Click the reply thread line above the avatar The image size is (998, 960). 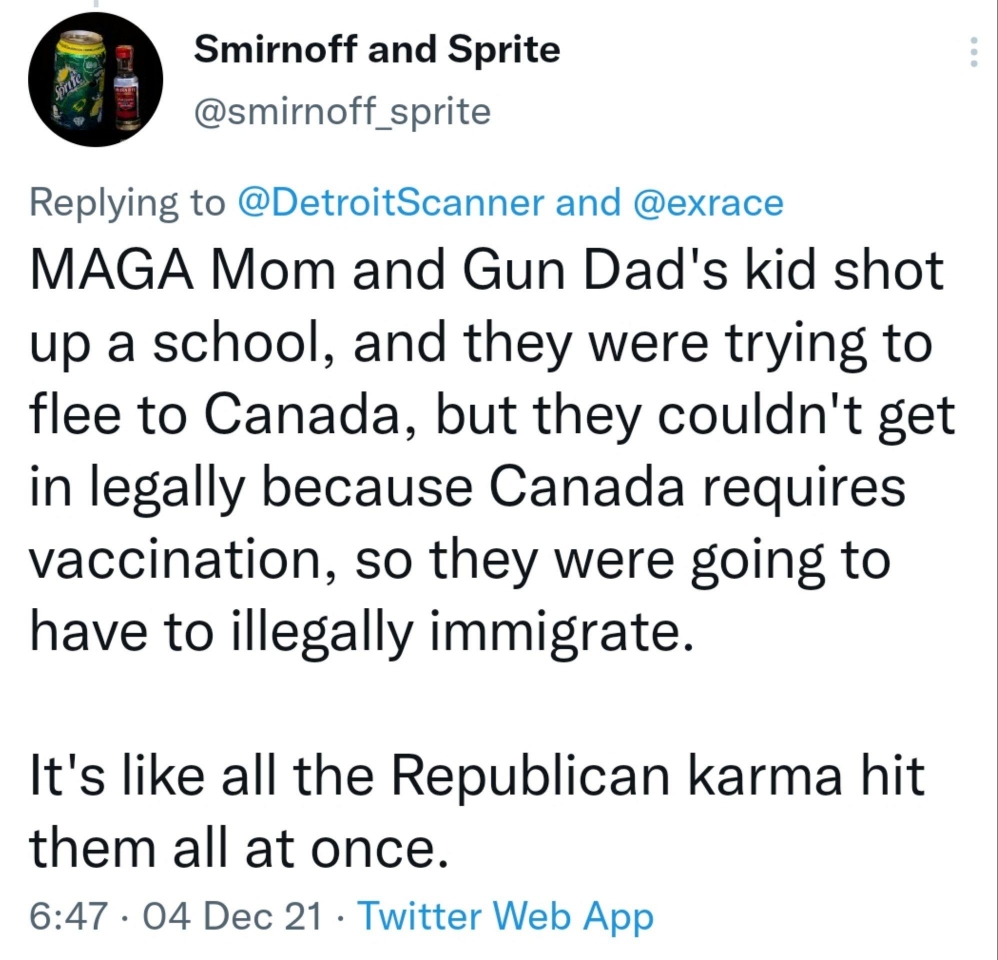point(95,4)
